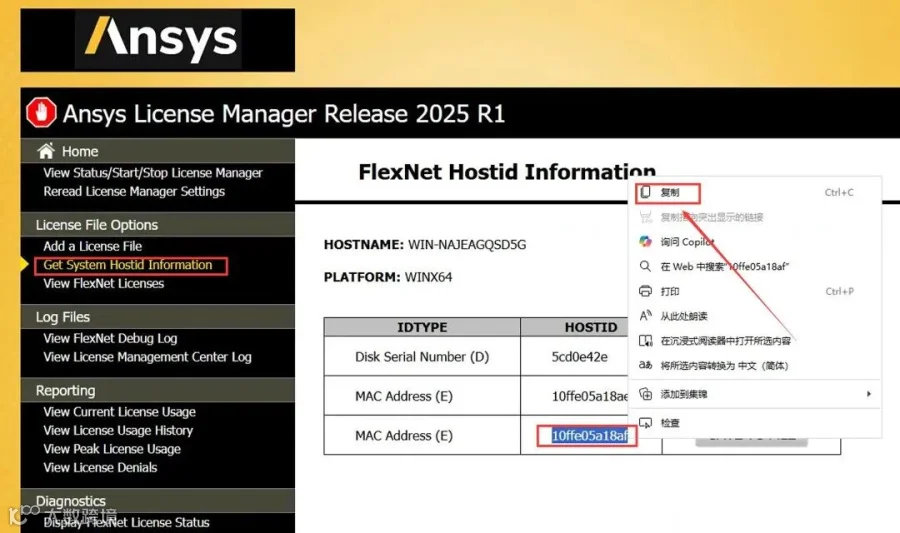Click the printer icon in context menu
The width and height of the screenshot is (900, 533).
coord(645,291)
